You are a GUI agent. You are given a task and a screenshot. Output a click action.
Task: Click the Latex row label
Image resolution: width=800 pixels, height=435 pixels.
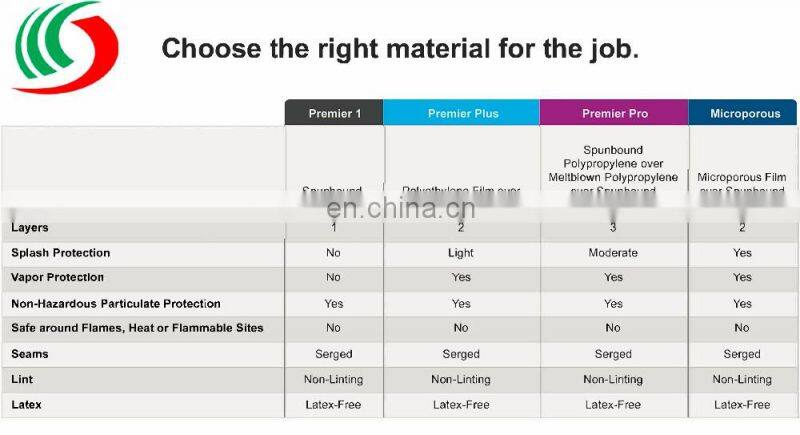point(26,405)
